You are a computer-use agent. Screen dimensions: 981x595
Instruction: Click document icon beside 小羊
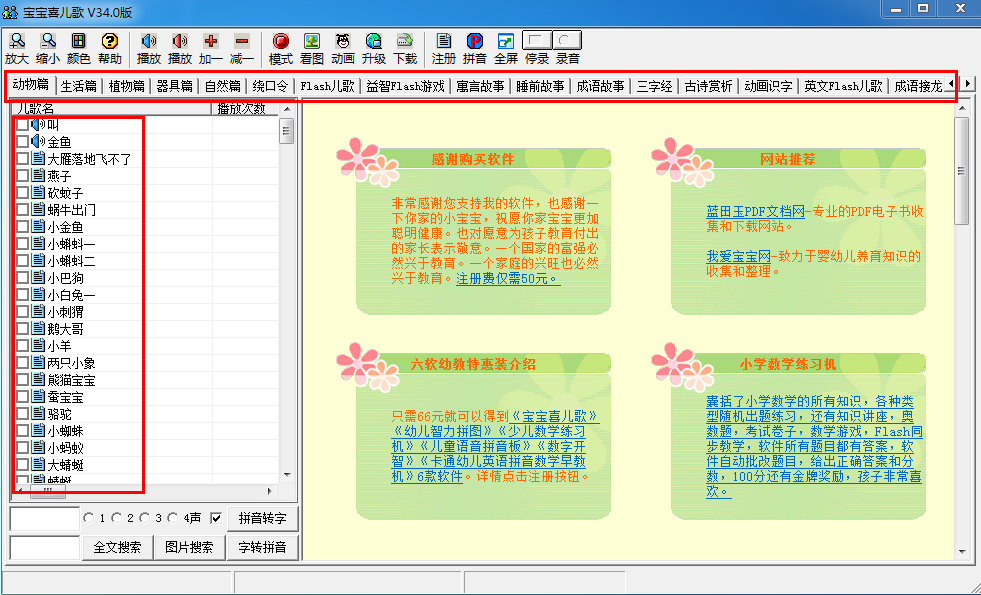pos(38,345)
